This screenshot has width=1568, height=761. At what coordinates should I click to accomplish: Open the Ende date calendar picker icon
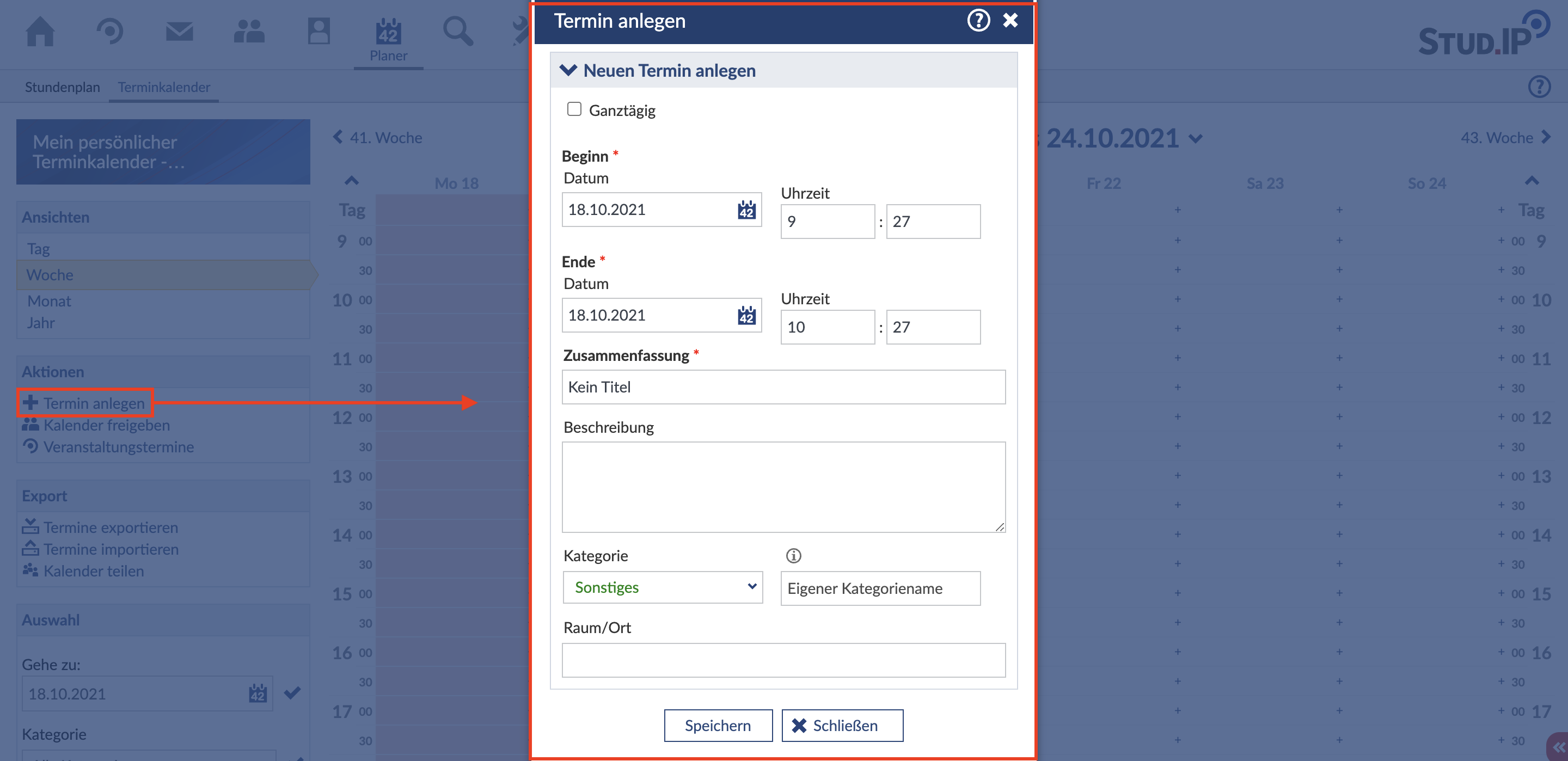click(x=746, y=315)
